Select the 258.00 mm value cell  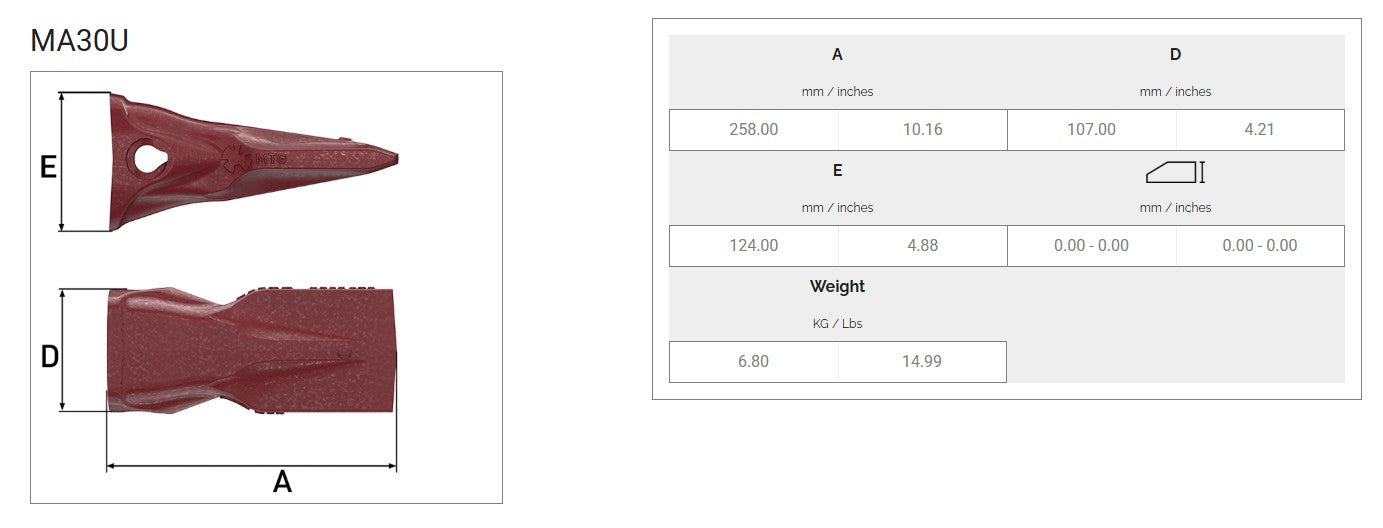pos(754,130)
